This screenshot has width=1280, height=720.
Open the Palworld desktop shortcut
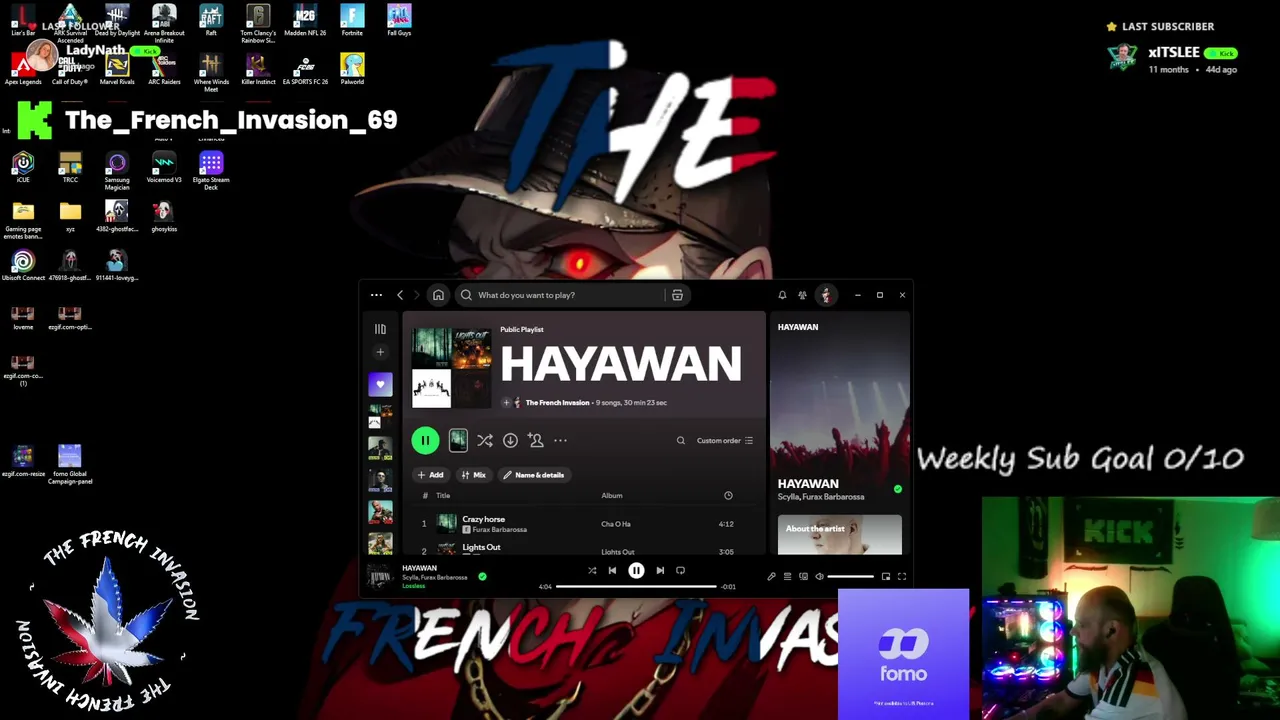pyautogui.click(x=352, y=69)
